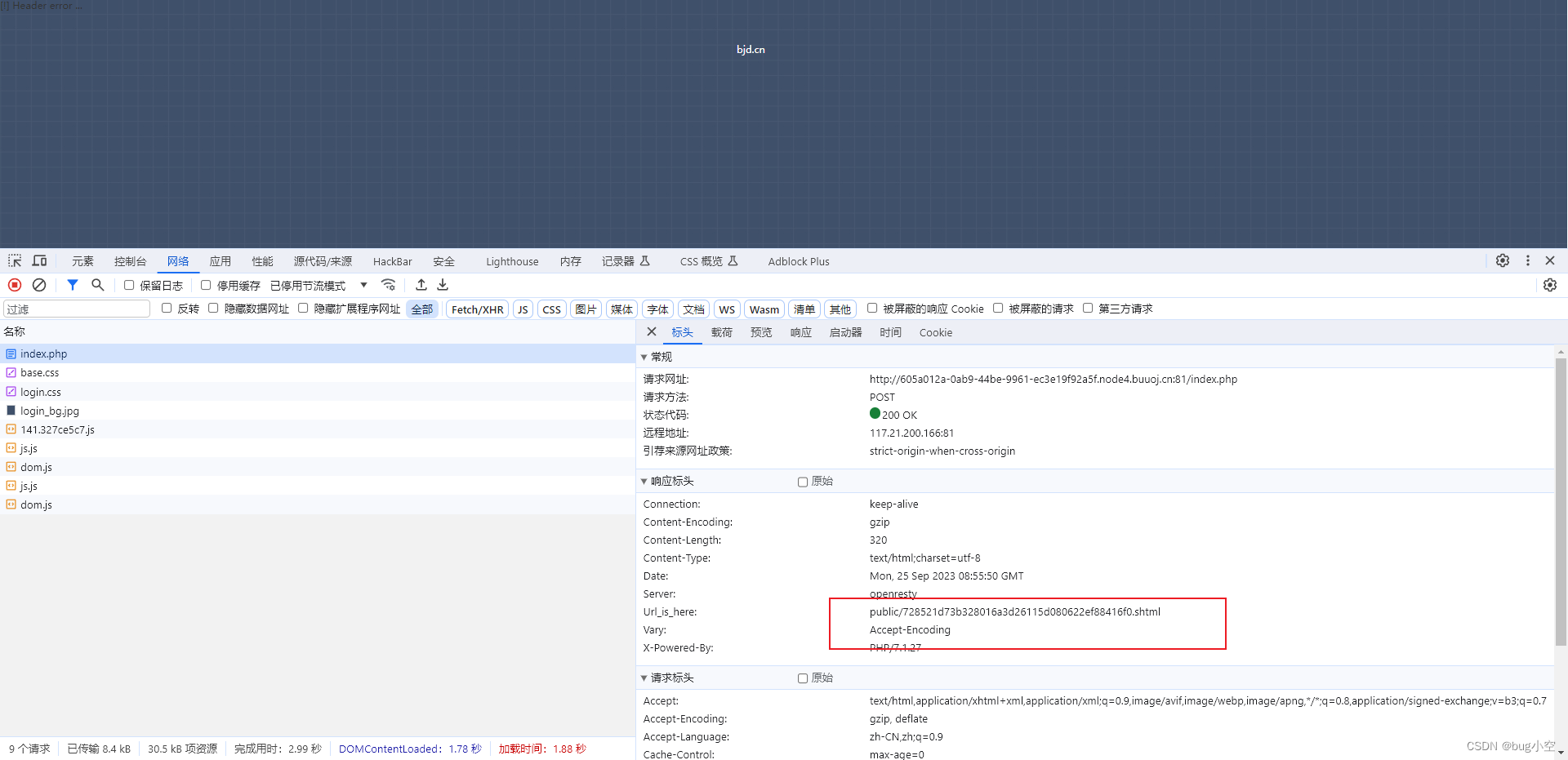Check the blocked requests checkbox
Screen dimensions: 1568x760
(x=998, y=308)
